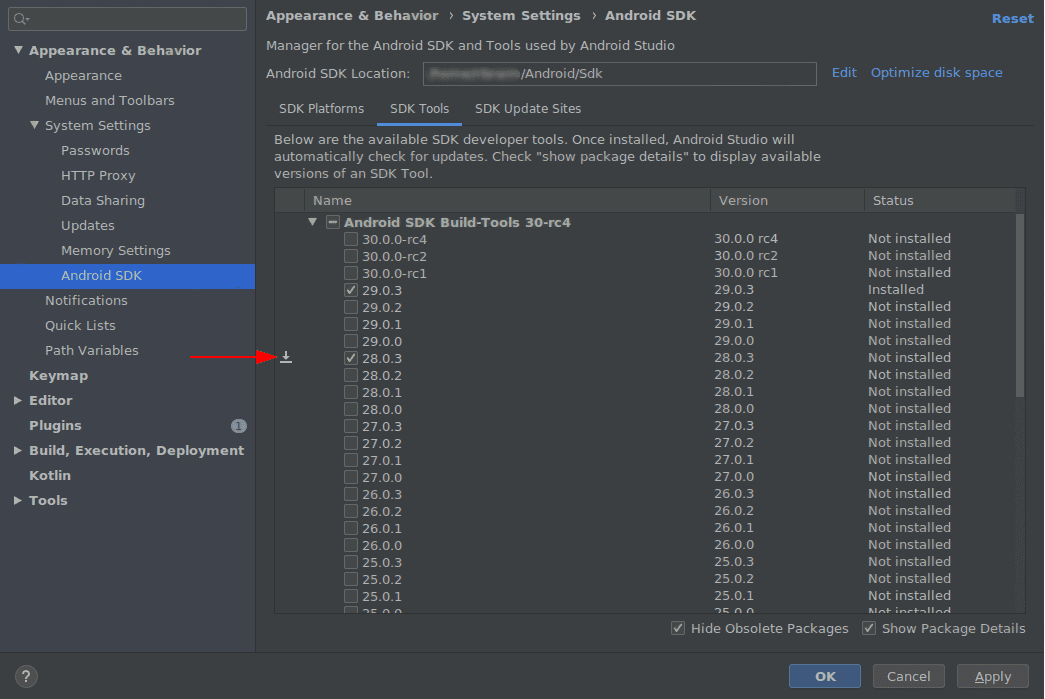The width and height of the screenshot is (1045, 699).
Task: Collapse the Android SDK Build-Tools list
Action: click(313, 222)
